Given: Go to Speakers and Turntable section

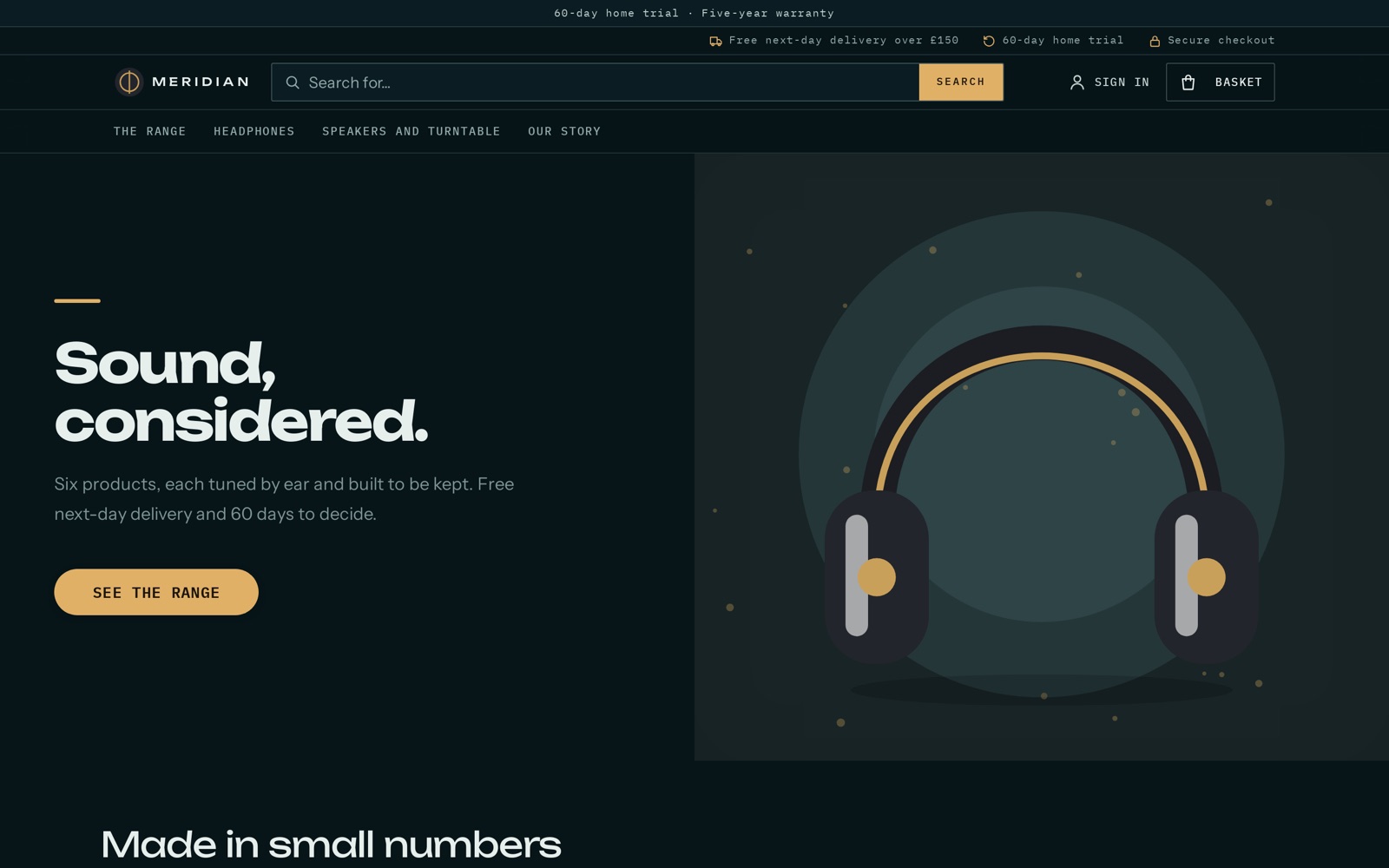Looking at the screenshot, I should (411, 131).
